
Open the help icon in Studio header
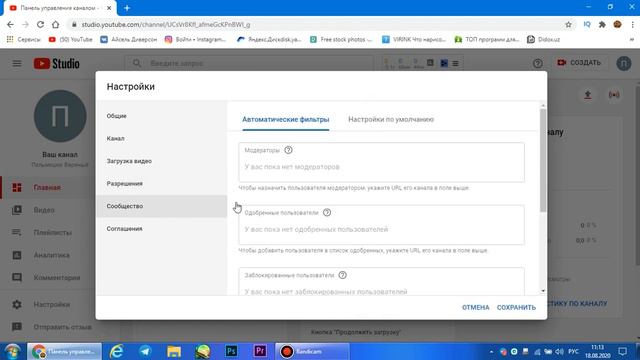pyautogui.click(x=538, y=63)
